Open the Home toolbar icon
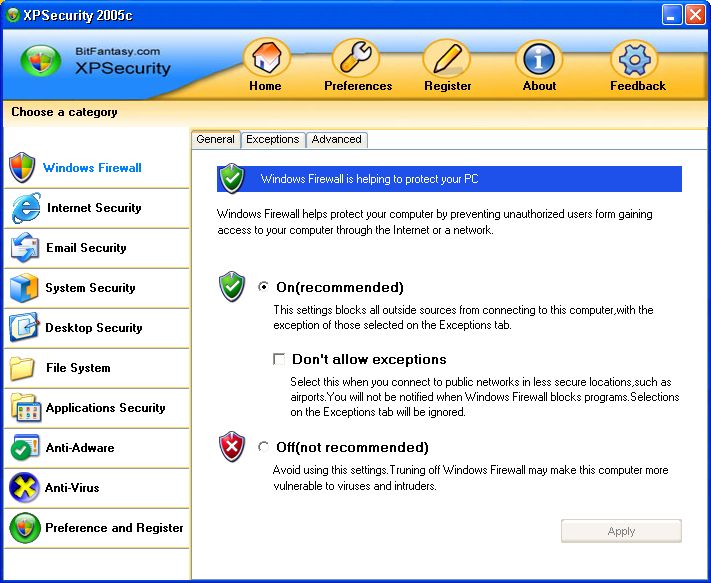The width and height of the screenshot is (711, 583). [266, 58]
